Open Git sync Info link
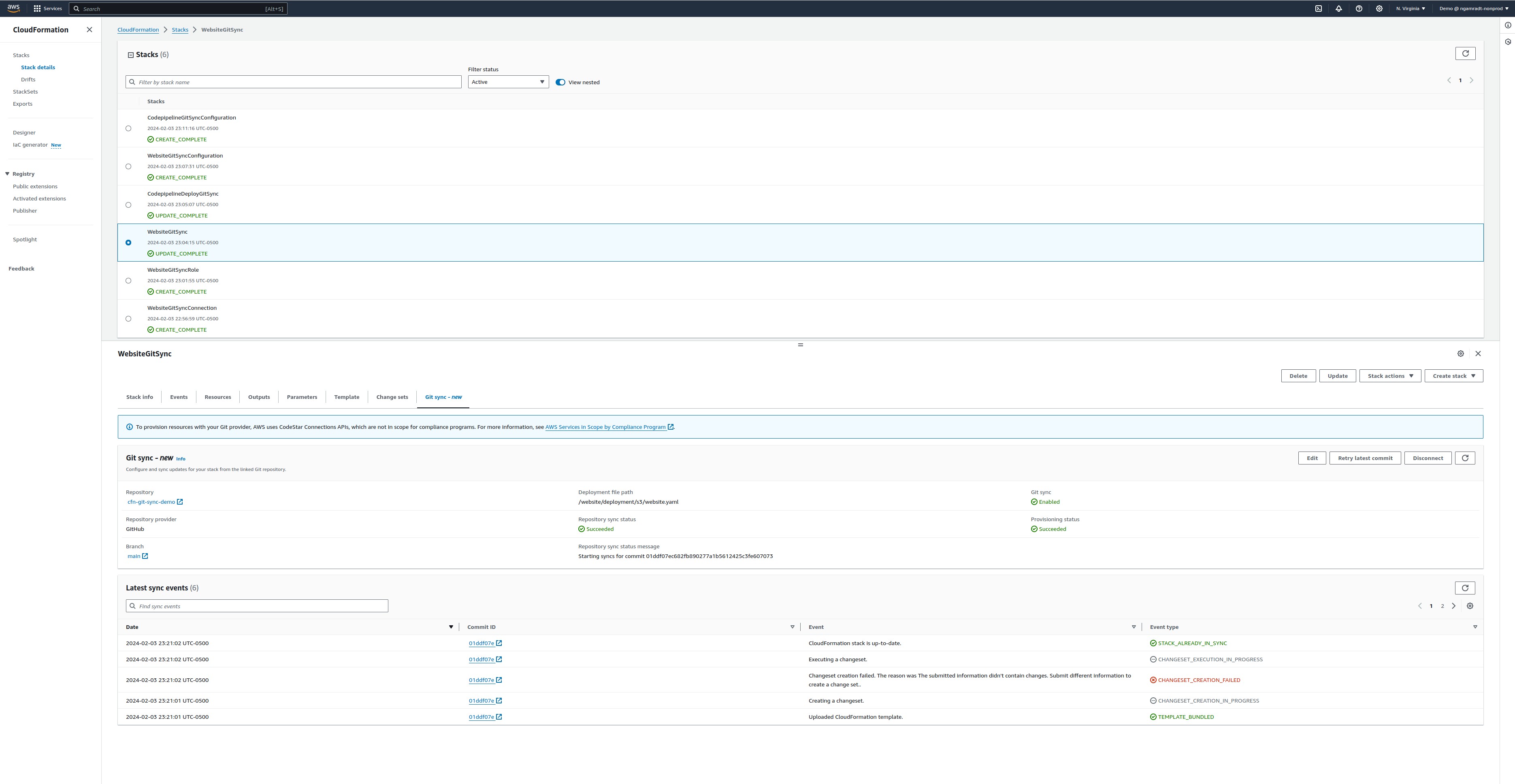The width and height of the screenshot is (1515, 784). pyautogui.click(x=181, y=459)
